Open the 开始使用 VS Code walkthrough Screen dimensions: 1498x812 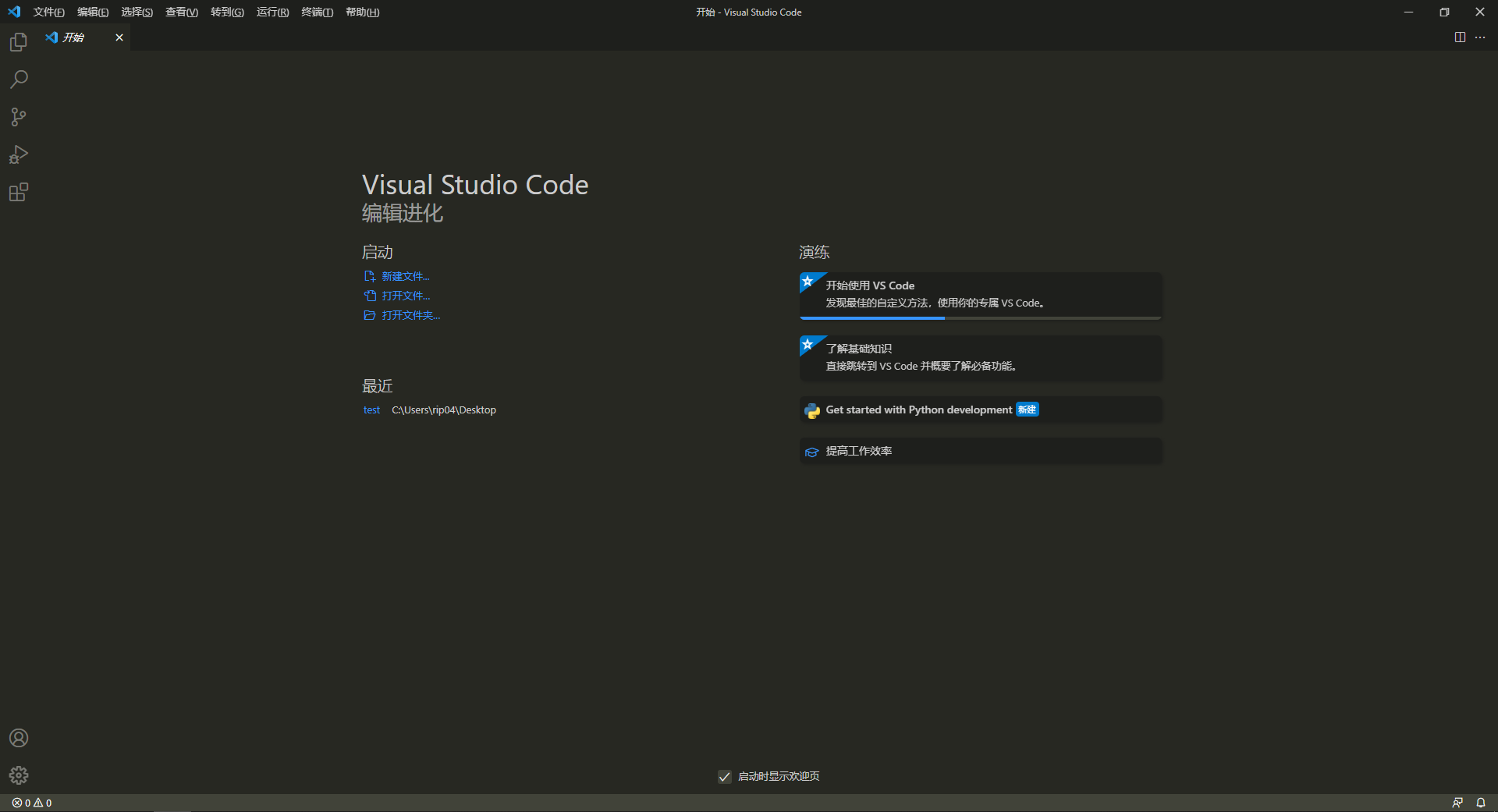point(981,296)
